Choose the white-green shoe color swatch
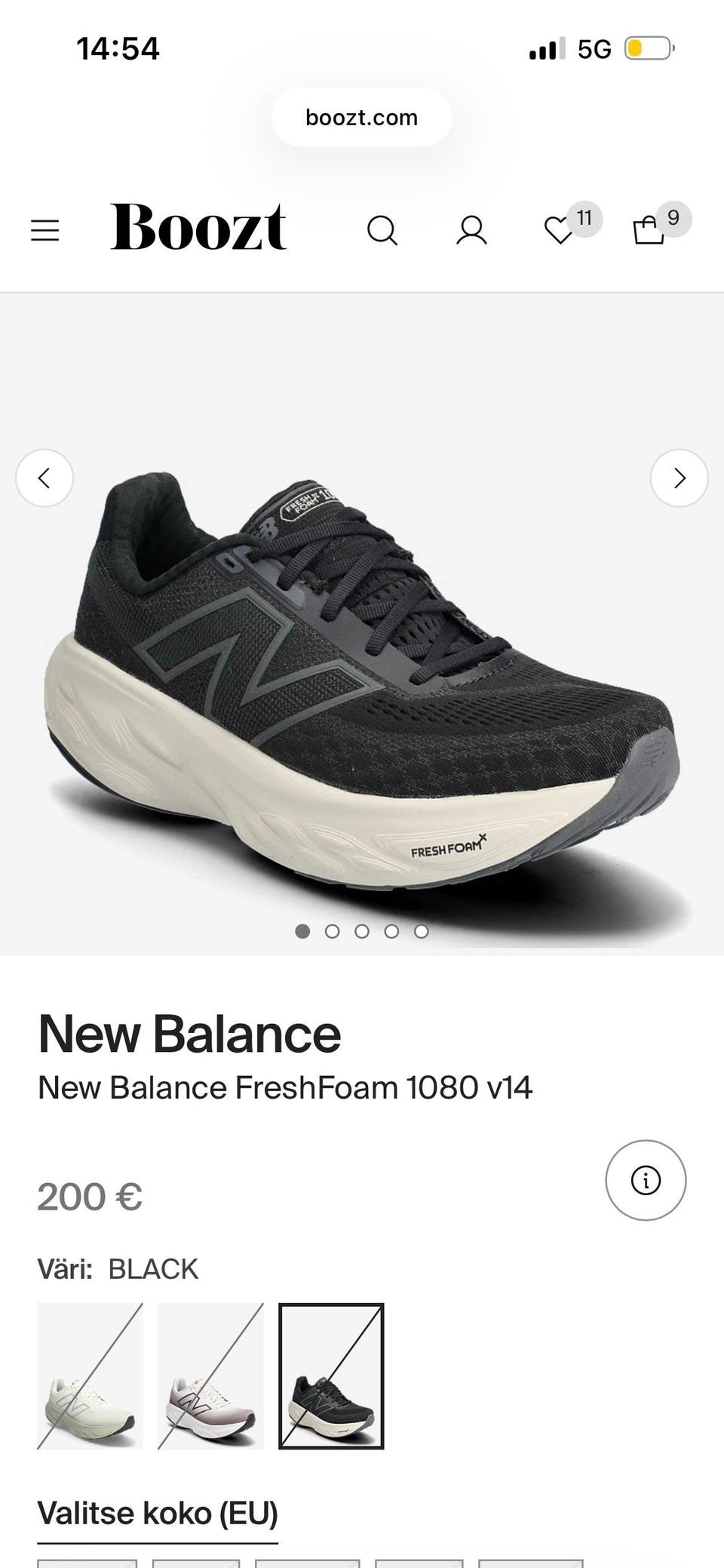The width and height of the screenshot is (724, 1568). click(x=90, y=1376)
